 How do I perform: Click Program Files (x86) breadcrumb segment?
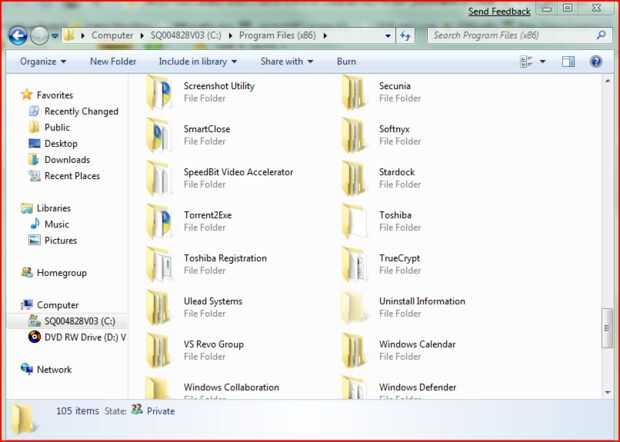[277, 36]
